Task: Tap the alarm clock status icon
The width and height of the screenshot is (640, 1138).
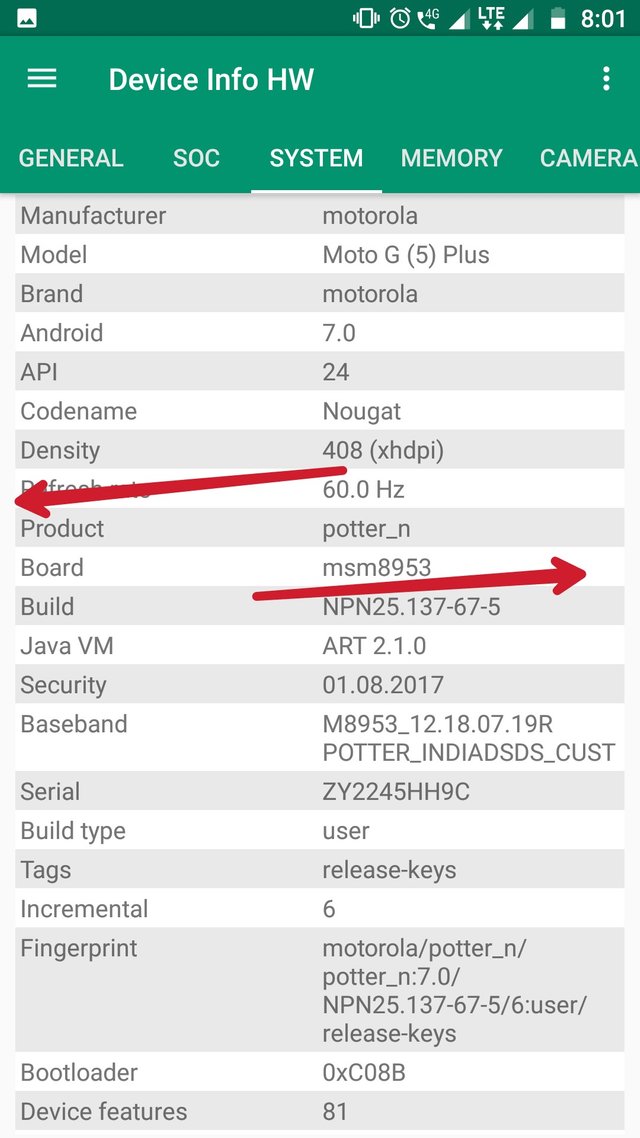Action: coord(400,18)
